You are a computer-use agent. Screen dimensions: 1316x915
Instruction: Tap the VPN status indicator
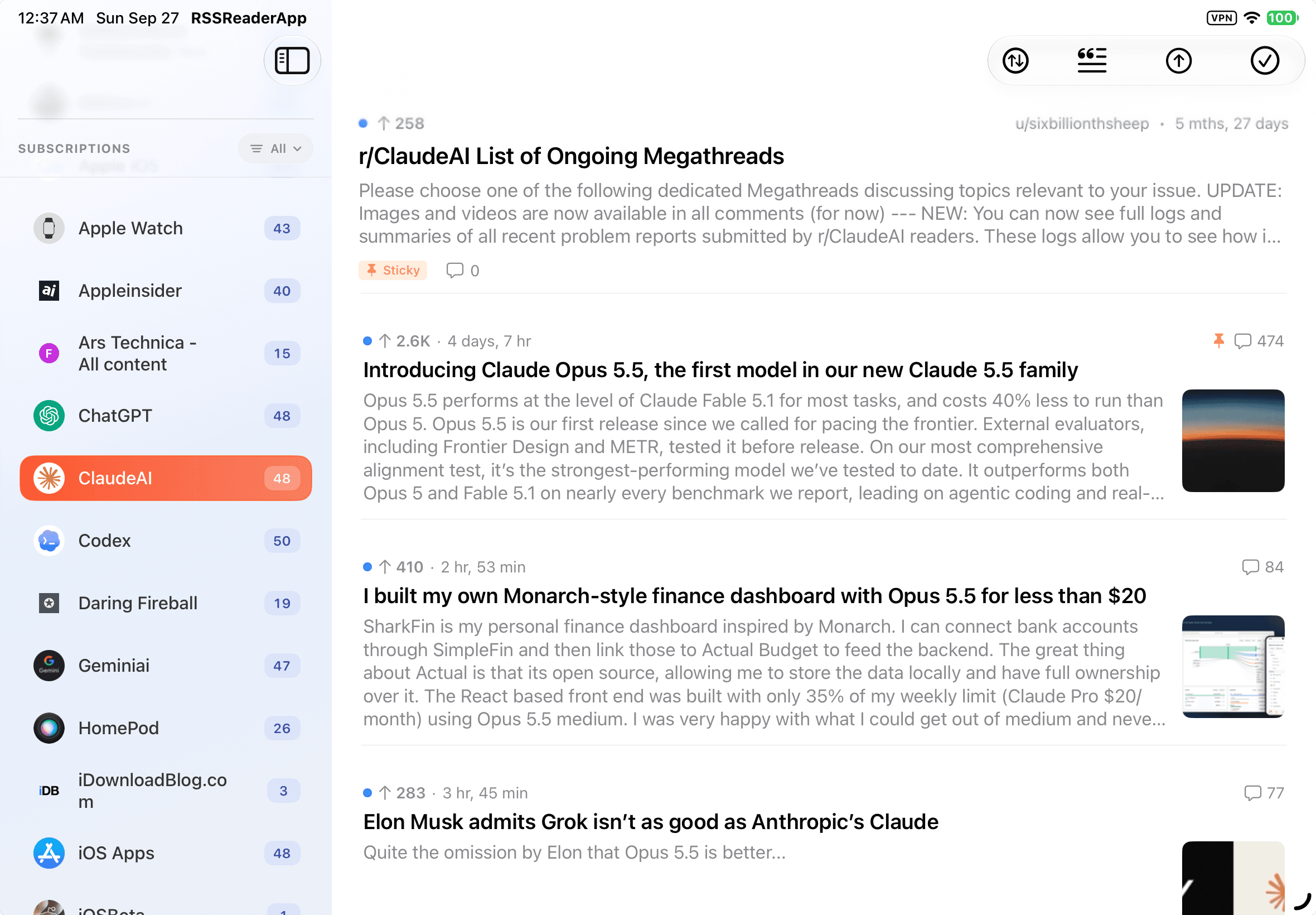coord(1221,18)
